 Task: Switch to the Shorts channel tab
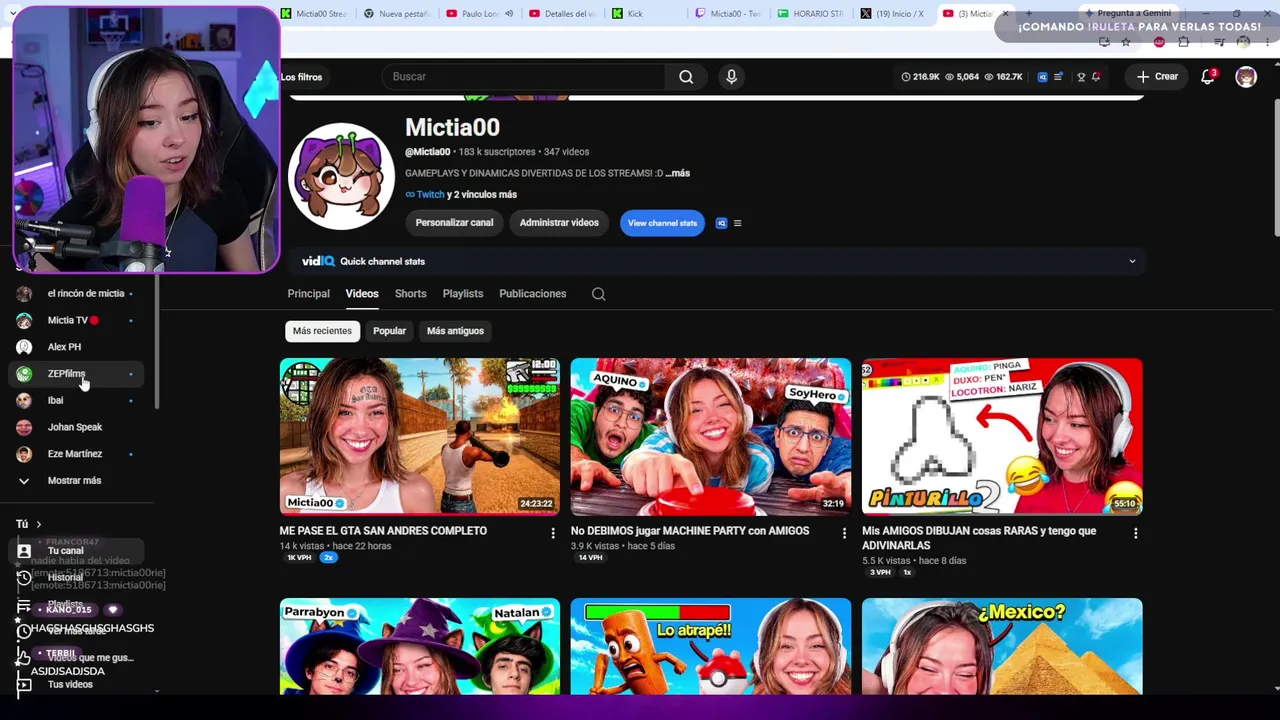410,294
